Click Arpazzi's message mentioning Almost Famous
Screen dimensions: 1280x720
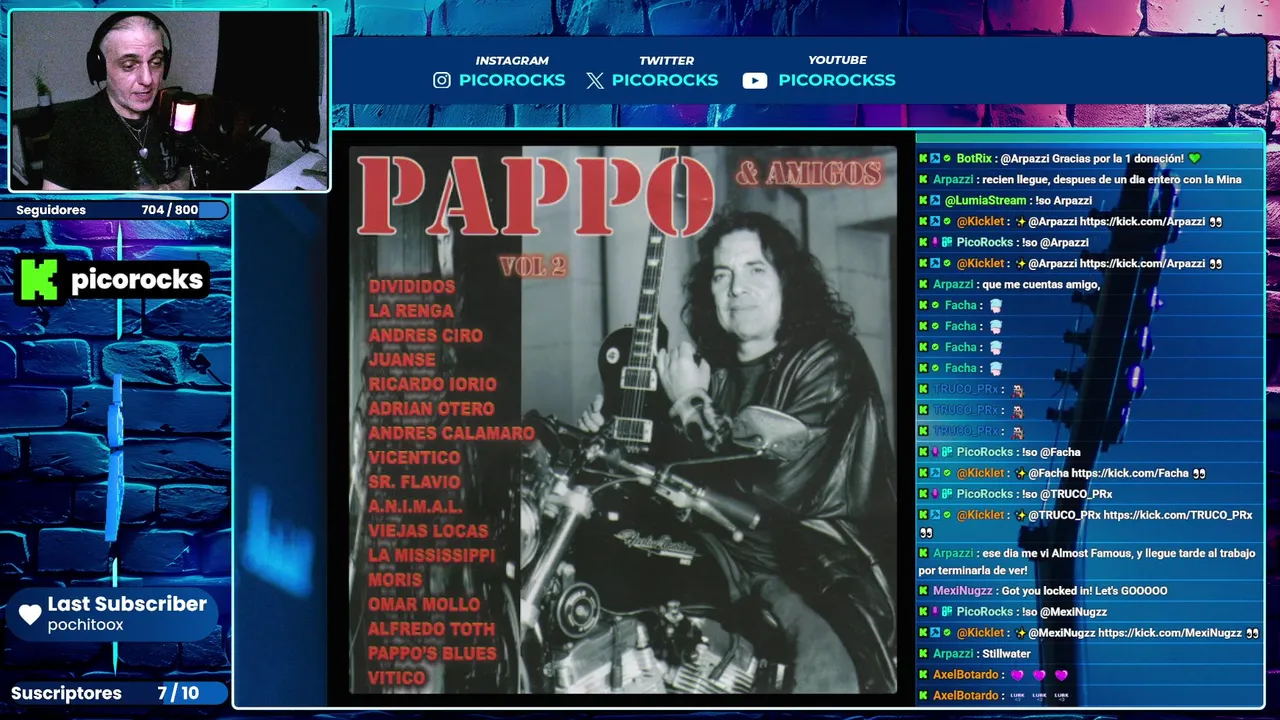coord(1087,561)
